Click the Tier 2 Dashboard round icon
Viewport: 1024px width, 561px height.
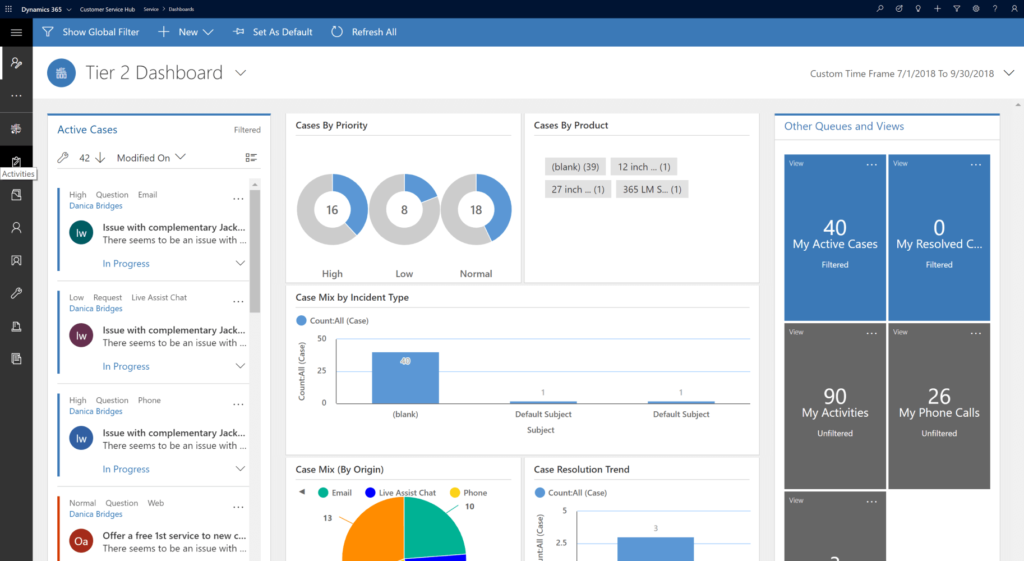61,73
